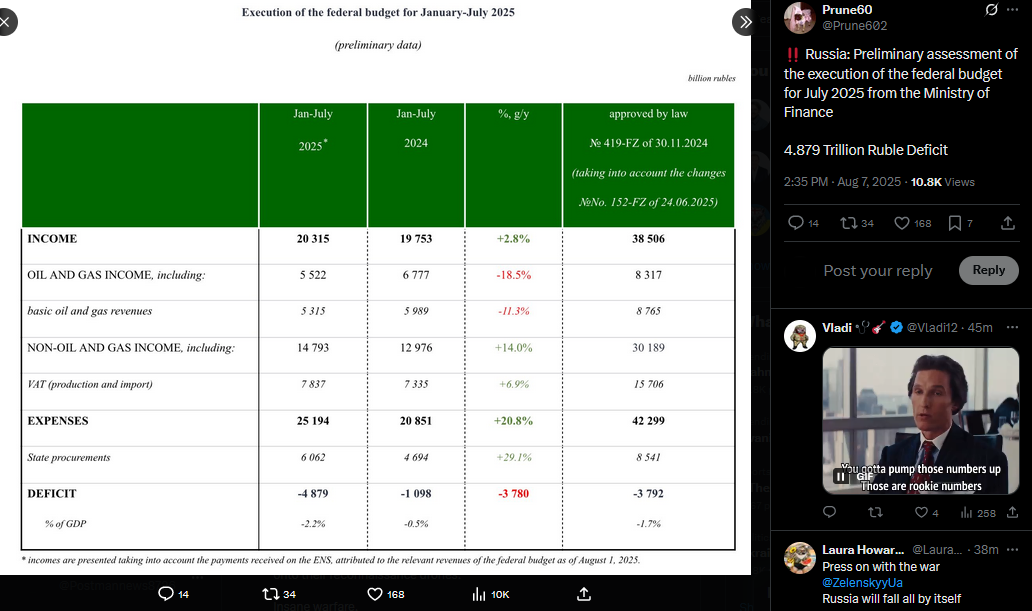Click the State procurements row label
This screenshot has height=611, width=1032.
point(68,457)
